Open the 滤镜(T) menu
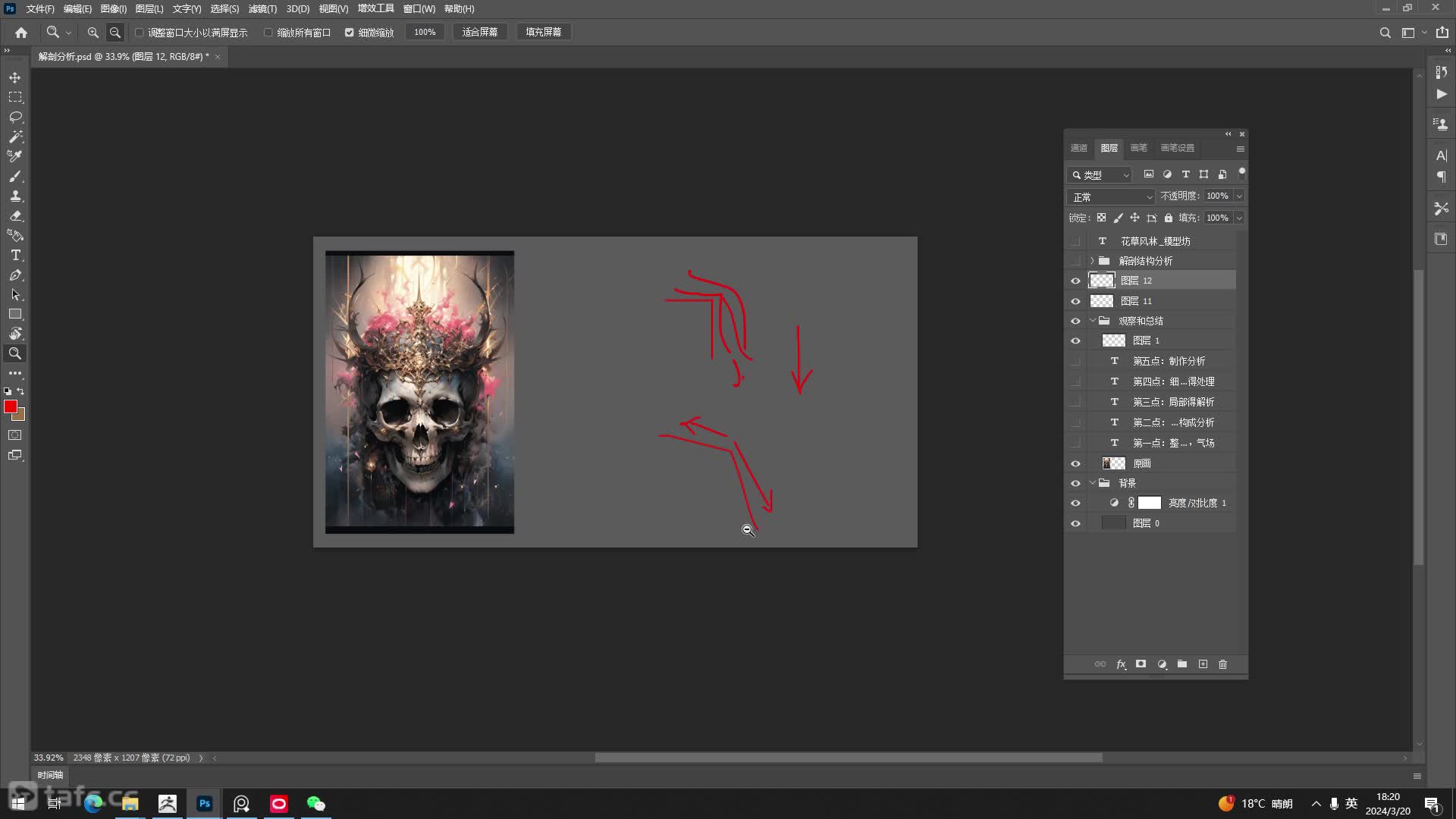The image size is (1456, 819). 262,9
